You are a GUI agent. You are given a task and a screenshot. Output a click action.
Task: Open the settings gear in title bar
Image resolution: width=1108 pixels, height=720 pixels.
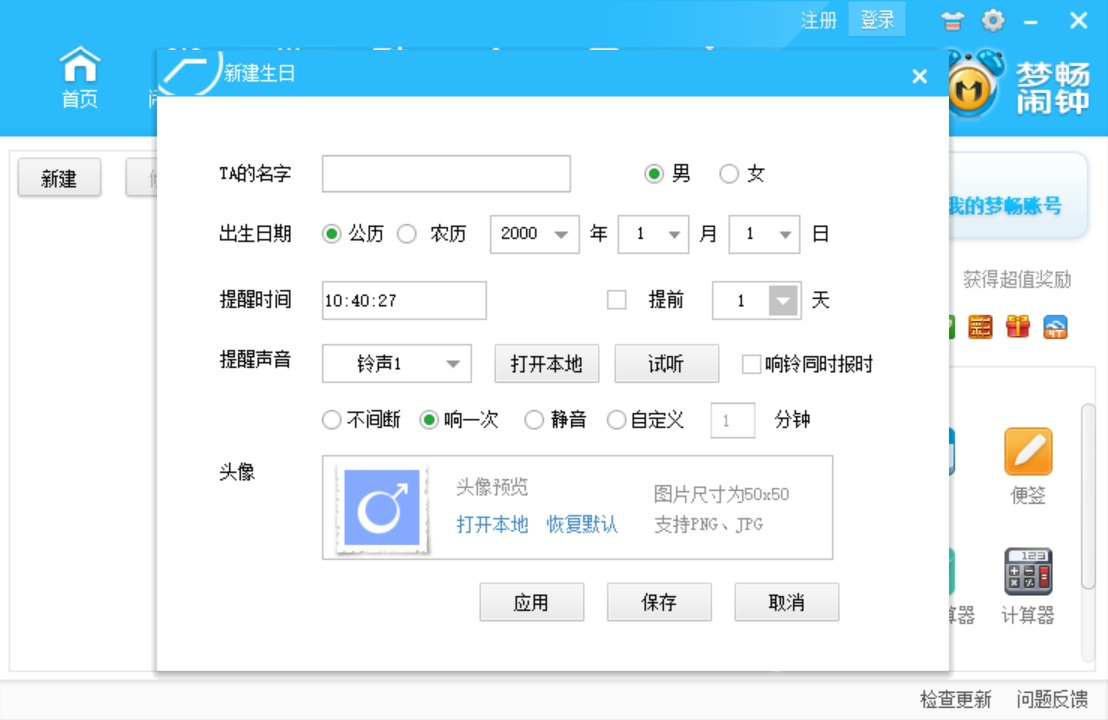pos(993,20)
